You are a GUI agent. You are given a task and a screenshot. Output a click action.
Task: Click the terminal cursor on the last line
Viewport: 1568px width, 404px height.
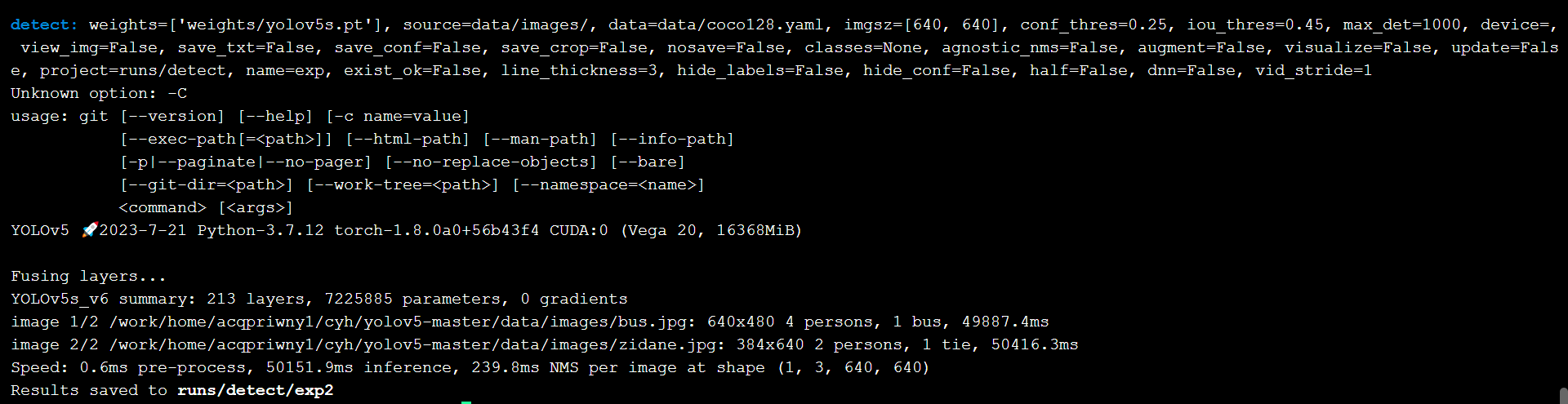(x=465, y=402)
